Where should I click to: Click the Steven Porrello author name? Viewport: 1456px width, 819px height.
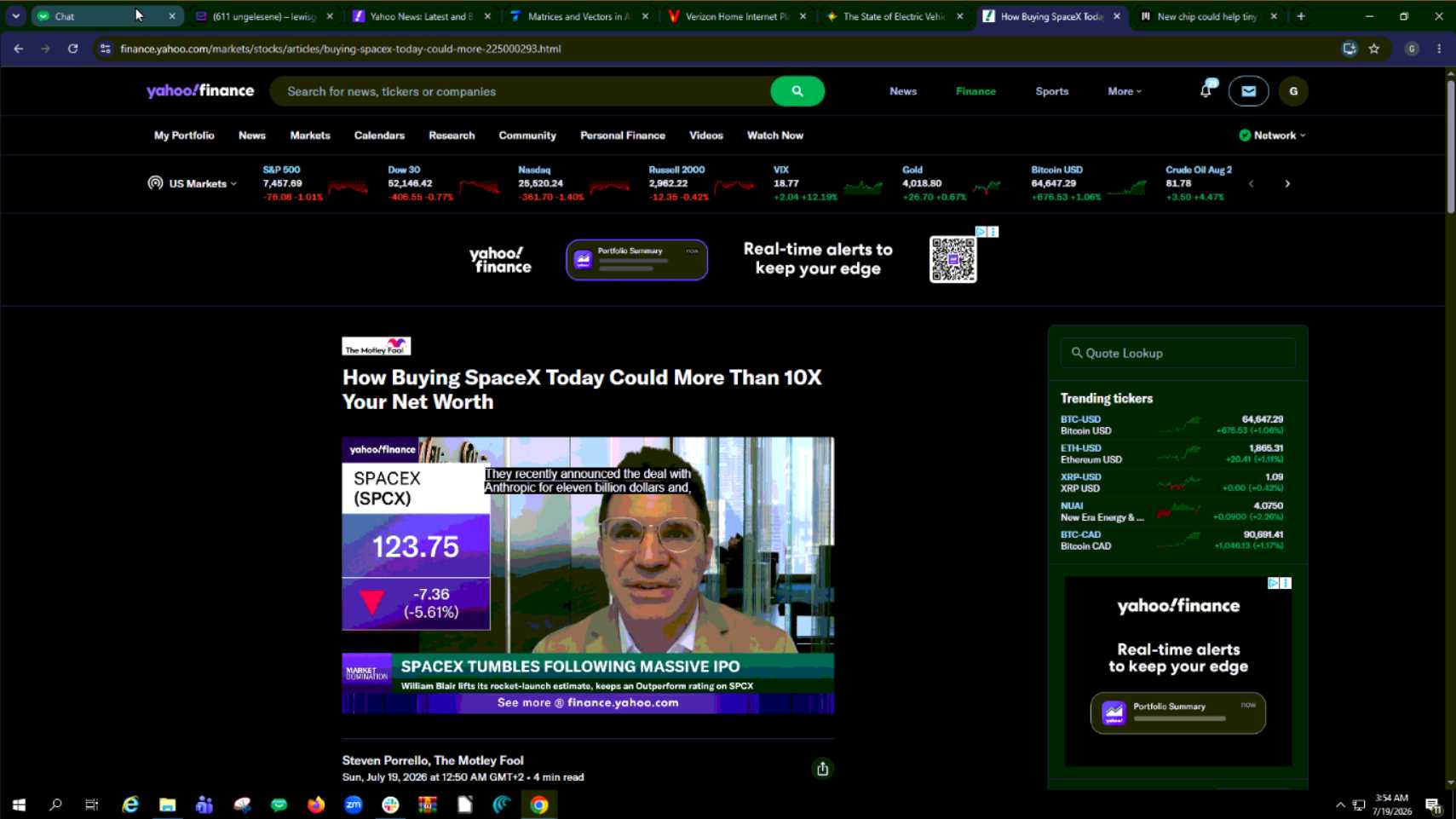(x=383, y=760)
